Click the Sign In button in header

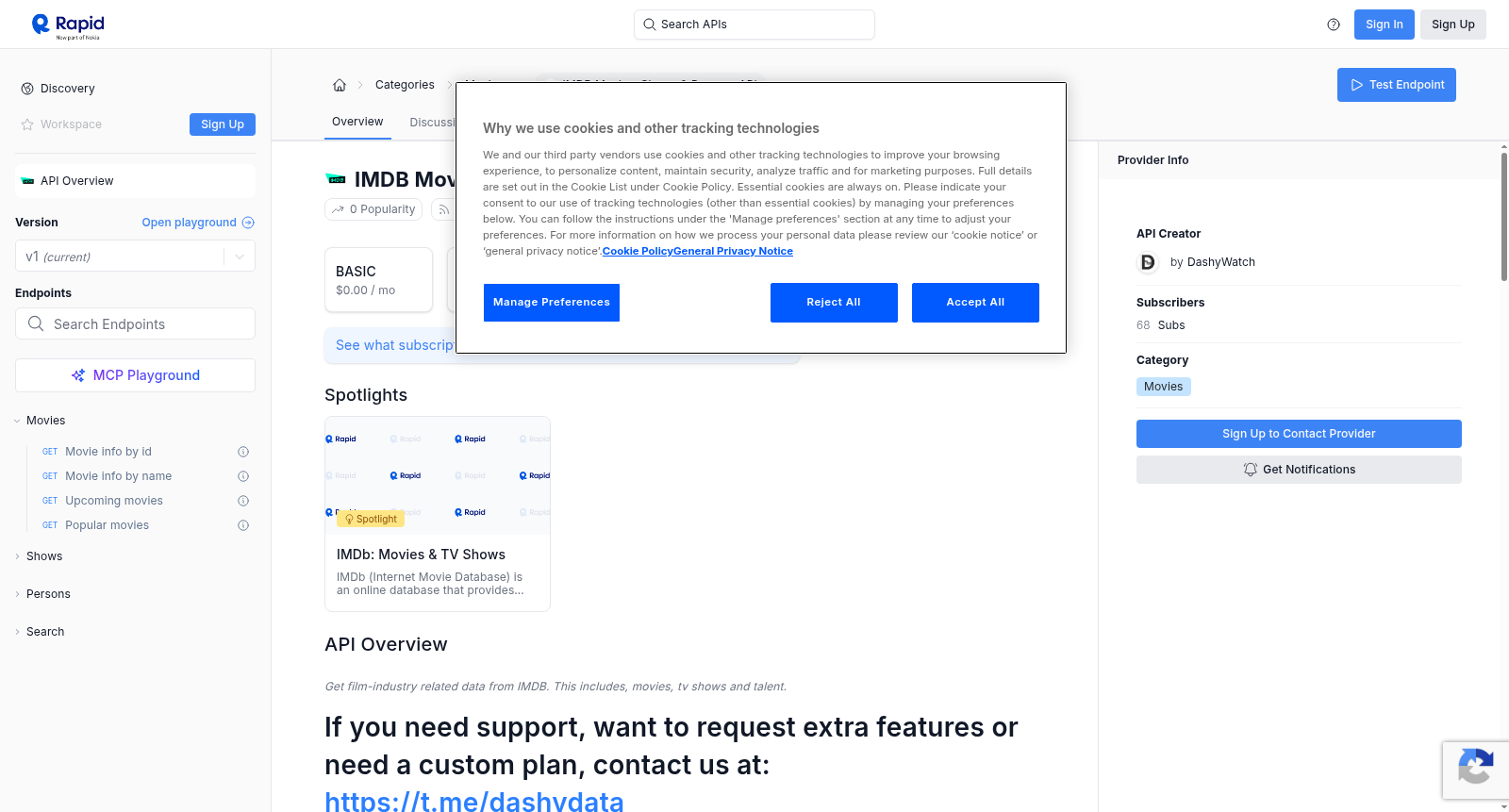pos(1385,25)
